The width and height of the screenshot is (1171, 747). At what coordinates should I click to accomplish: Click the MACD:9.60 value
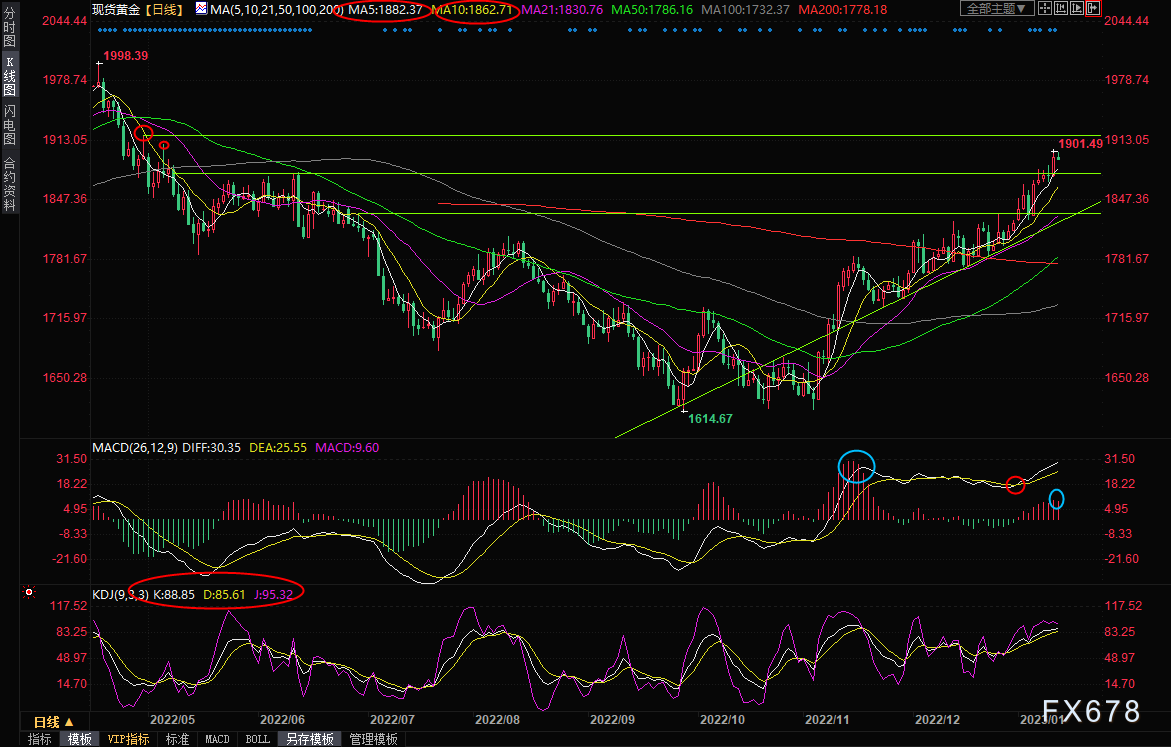click(347, 447)
